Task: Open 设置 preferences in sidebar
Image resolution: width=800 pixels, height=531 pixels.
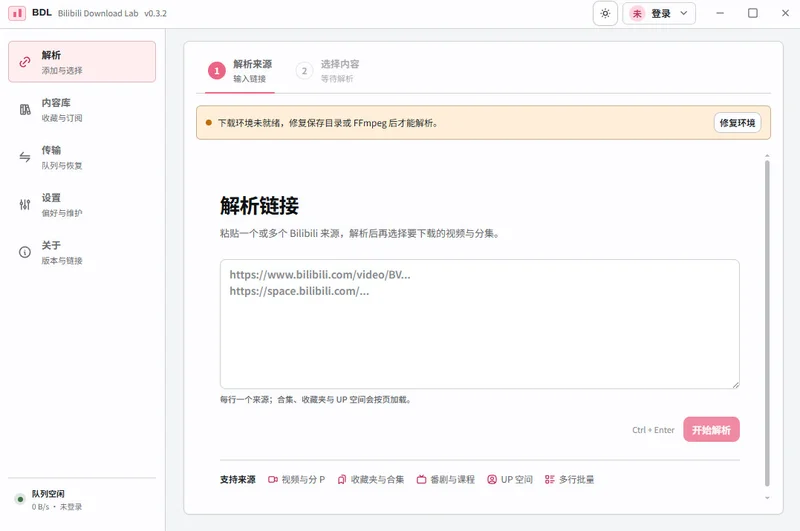Action: [x=82, y=205]
